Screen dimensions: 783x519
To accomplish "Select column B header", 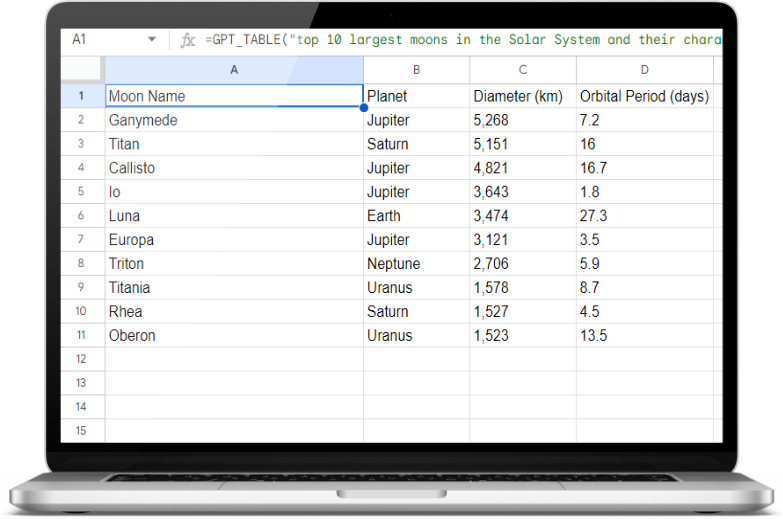I will click(416, 70).
